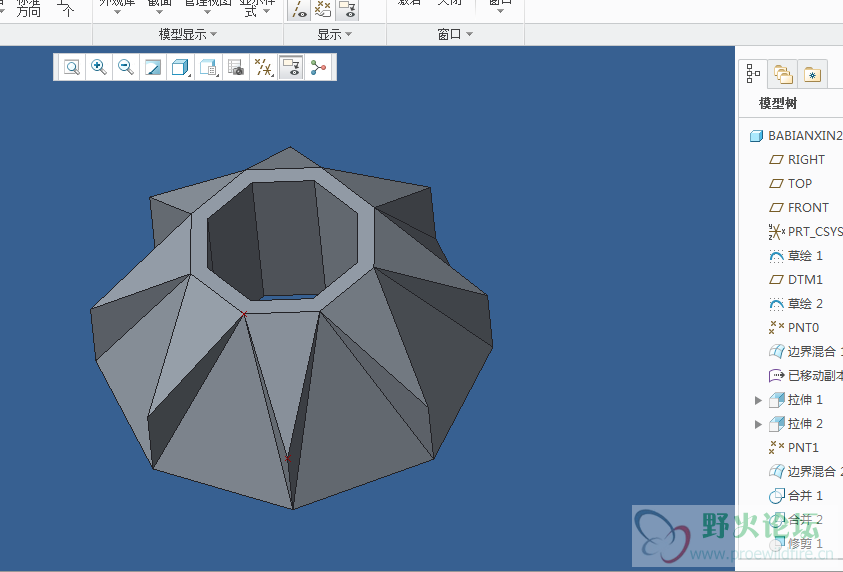This screenshot has height=572, width=843.
Task: Open the 模型显示 group dropdown
Action: click(188, 34)
